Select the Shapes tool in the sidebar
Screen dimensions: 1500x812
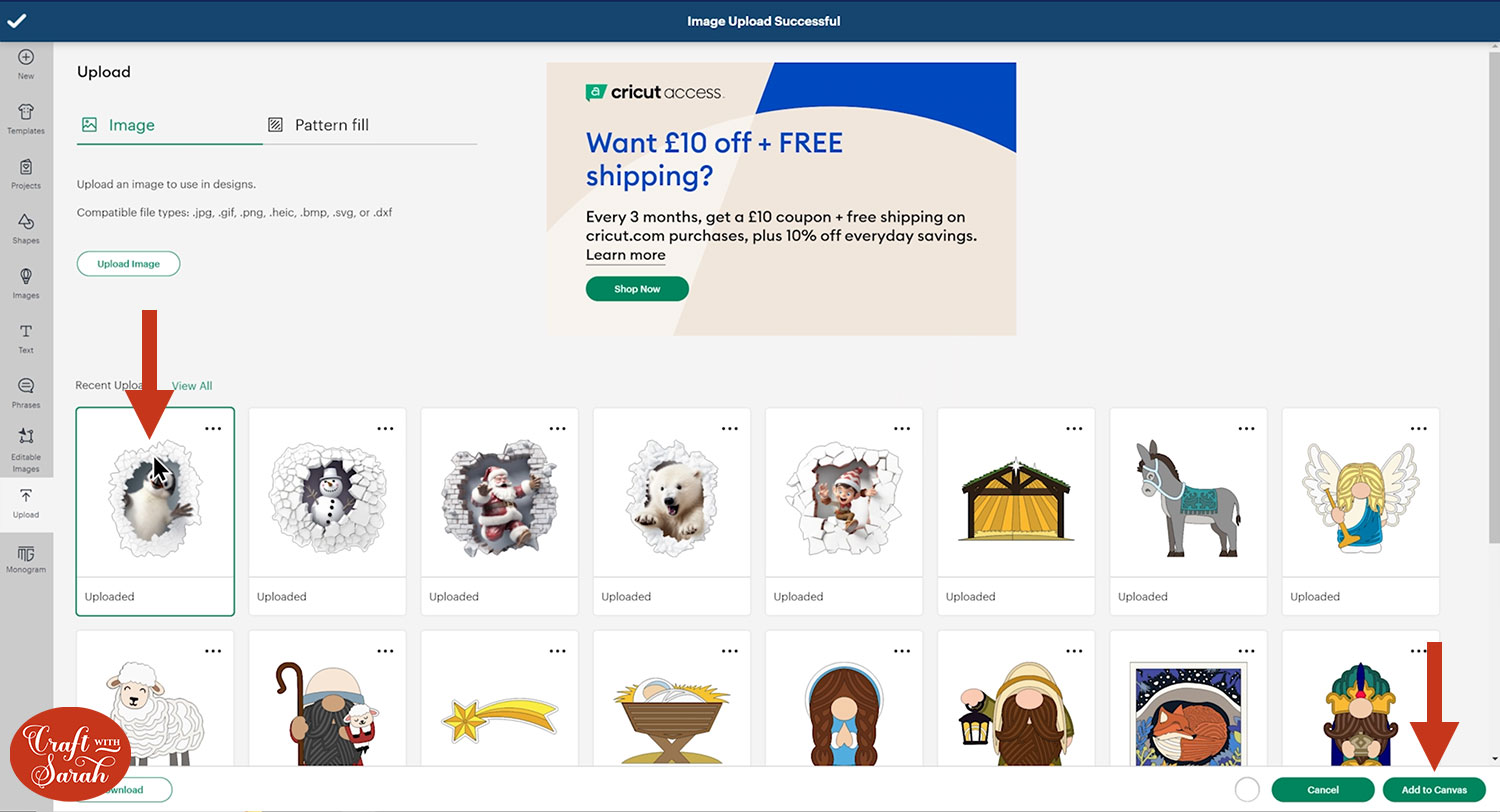[26, 229]
